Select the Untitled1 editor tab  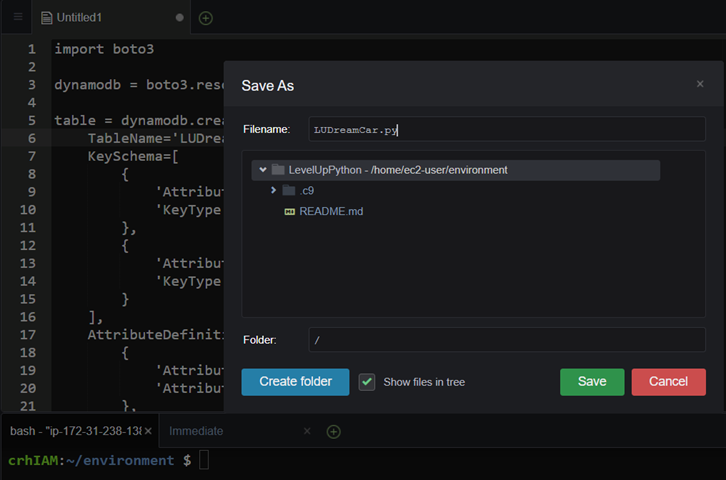[x=111, y=18]
